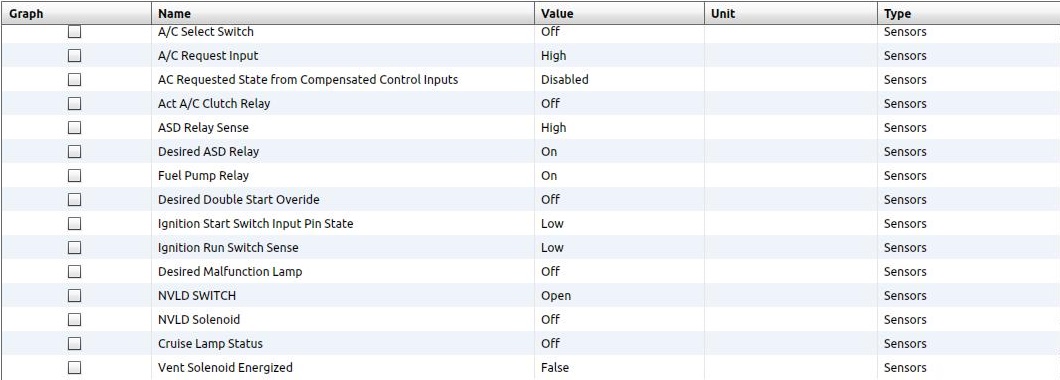
Task: Select 'Low' value of Ignition Run Switch Sense
Action: 552,247
